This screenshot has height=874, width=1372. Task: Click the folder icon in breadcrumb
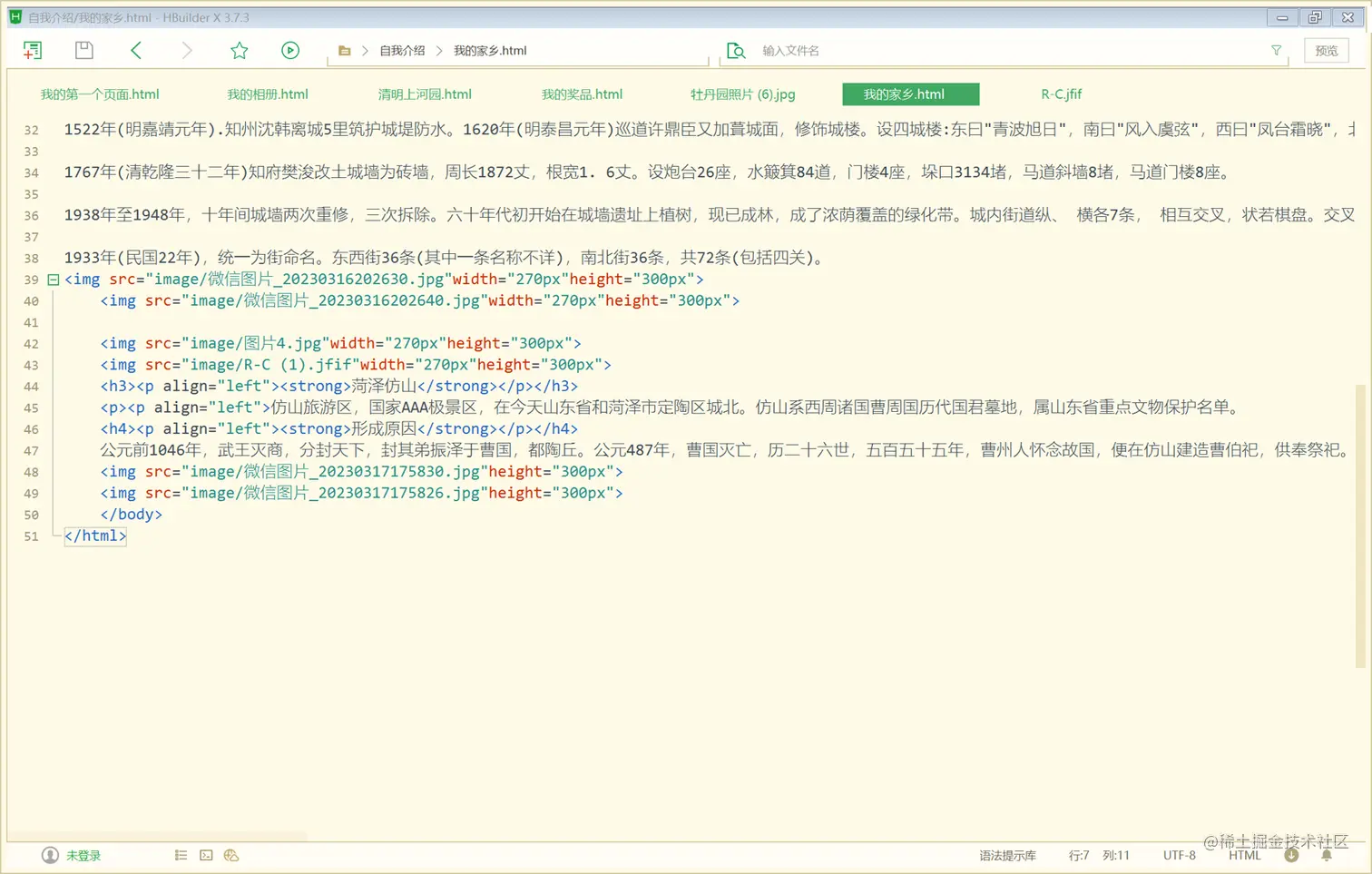345,51
